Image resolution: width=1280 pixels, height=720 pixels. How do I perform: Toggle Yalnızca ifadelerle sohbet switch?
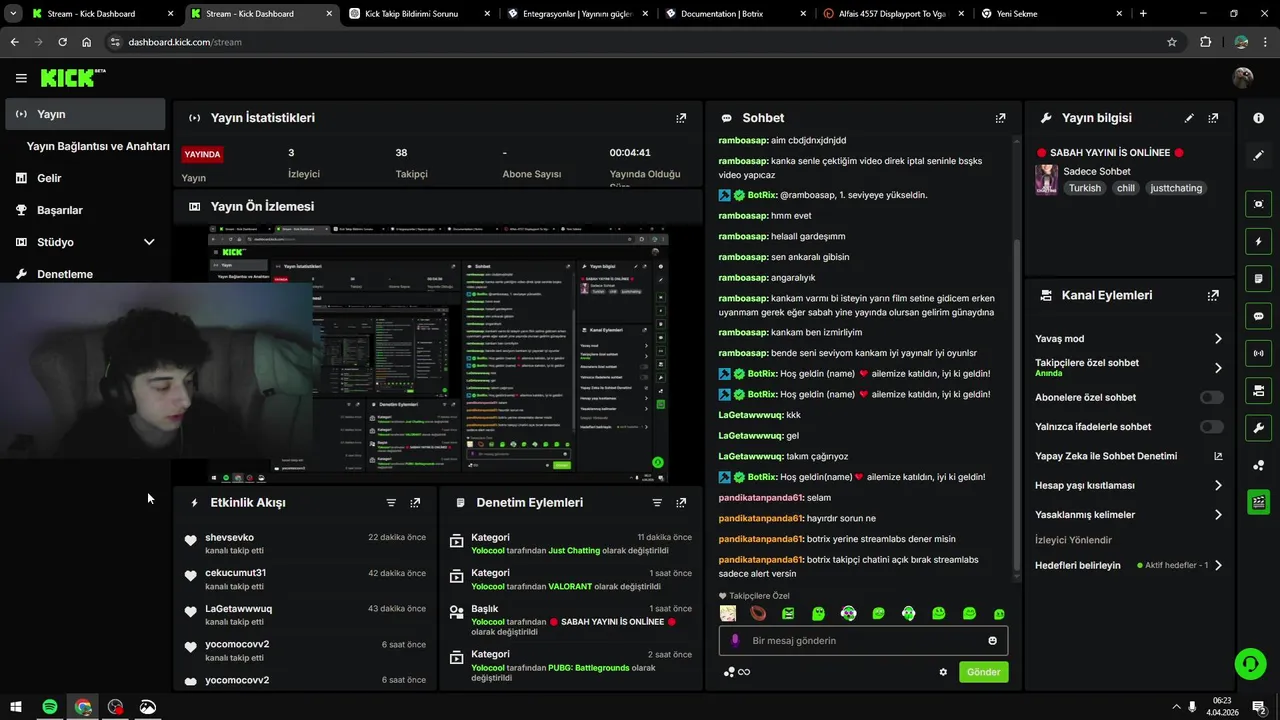(x=1211, y=427)
